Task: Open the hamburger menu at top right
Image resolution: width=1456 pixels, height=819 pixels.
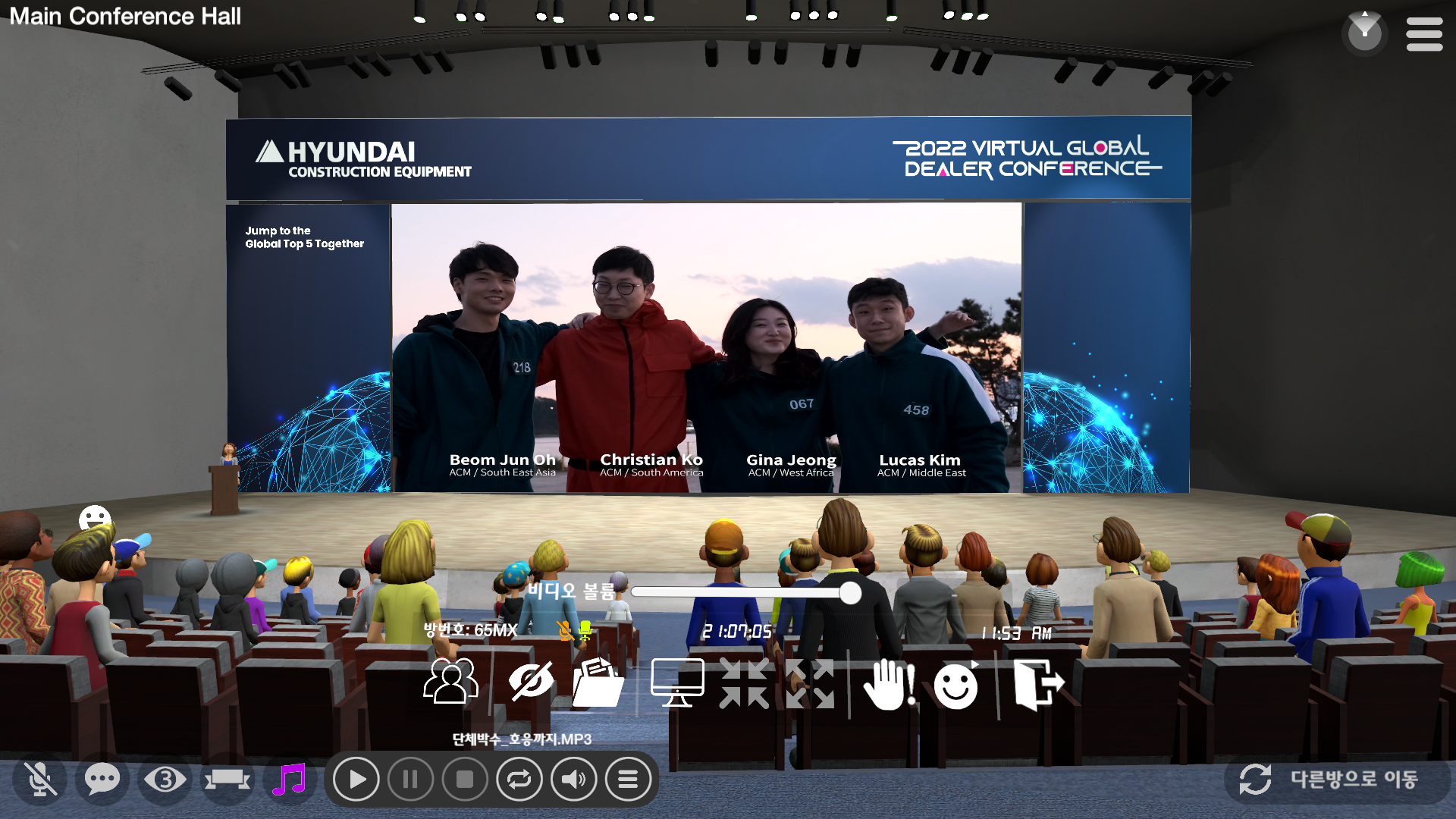Action: [1424, 34]
